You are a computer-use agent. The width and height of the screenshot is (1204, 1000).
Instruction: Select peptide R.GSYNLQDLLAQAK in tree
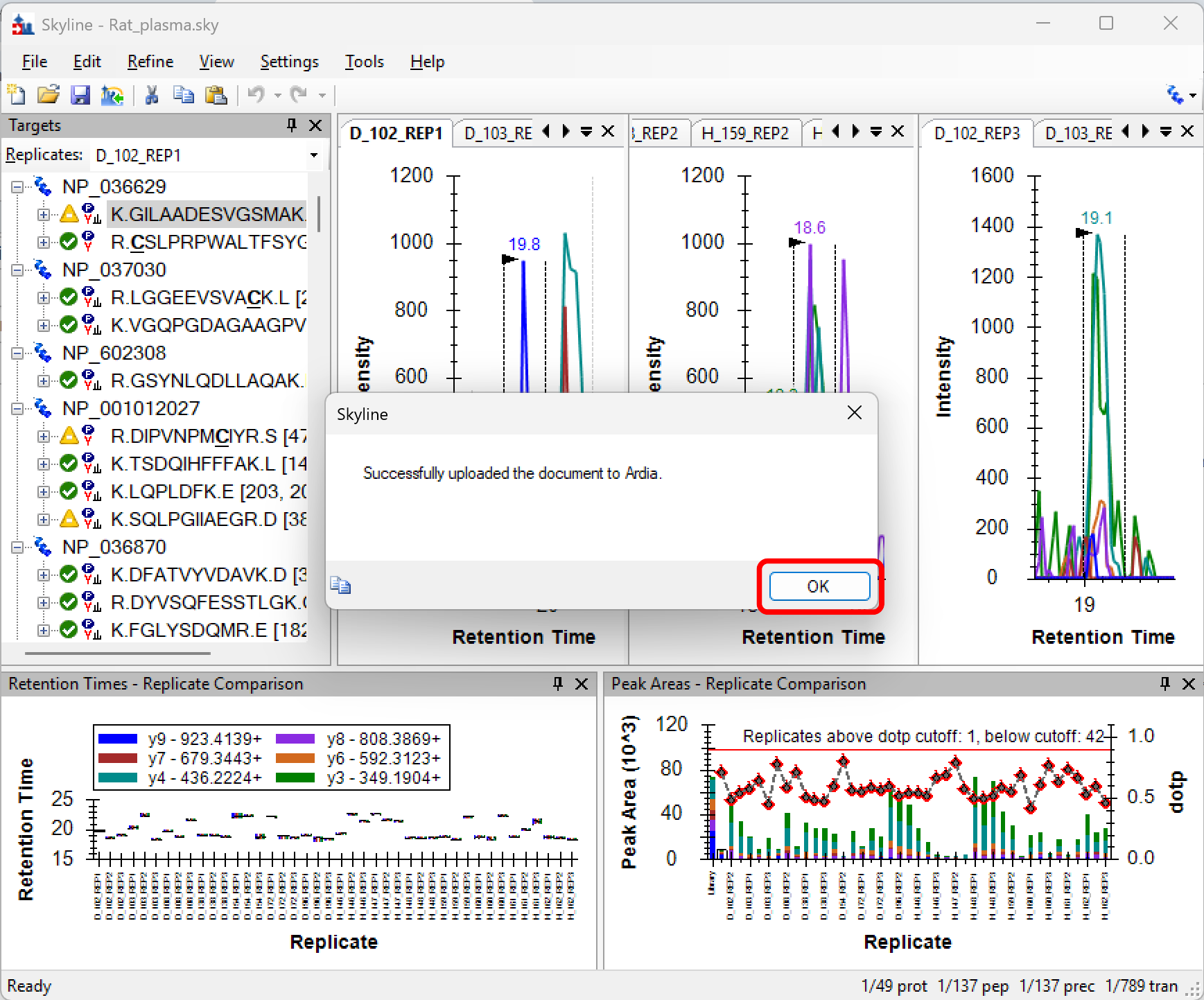click(207, 380)
